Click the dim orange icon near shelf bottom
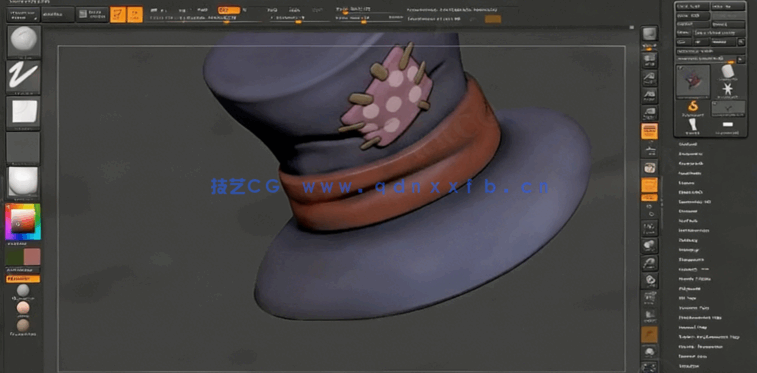757x373 pixels. [x=649, y=334]
